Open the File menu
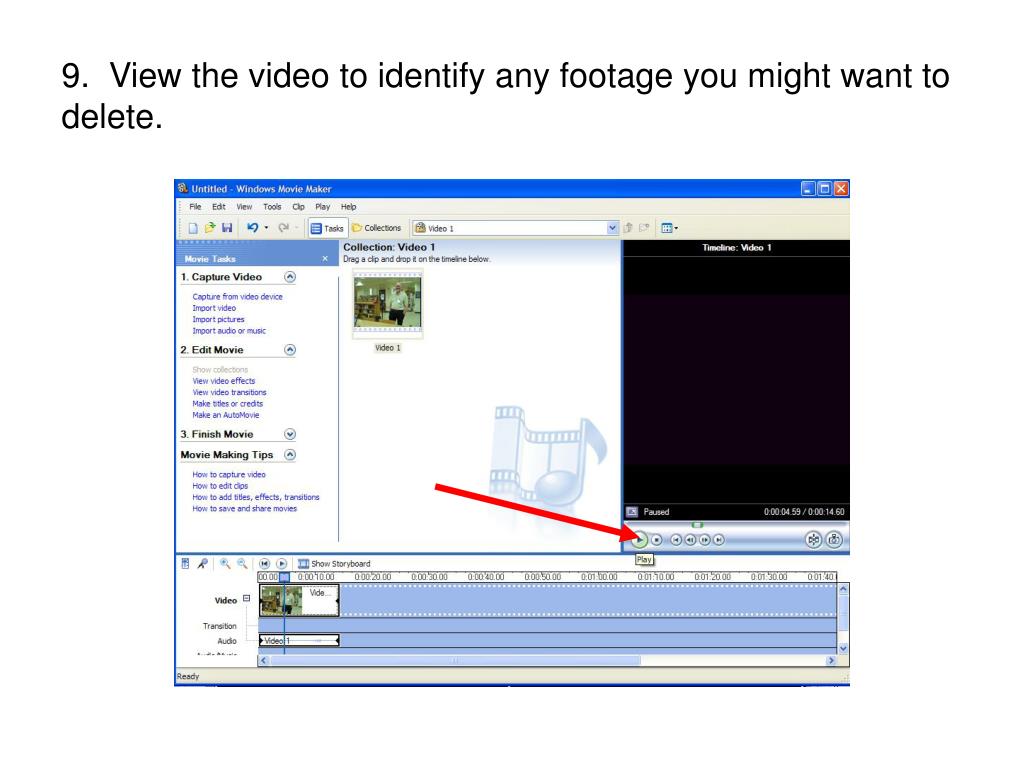 tap(195, 206)
